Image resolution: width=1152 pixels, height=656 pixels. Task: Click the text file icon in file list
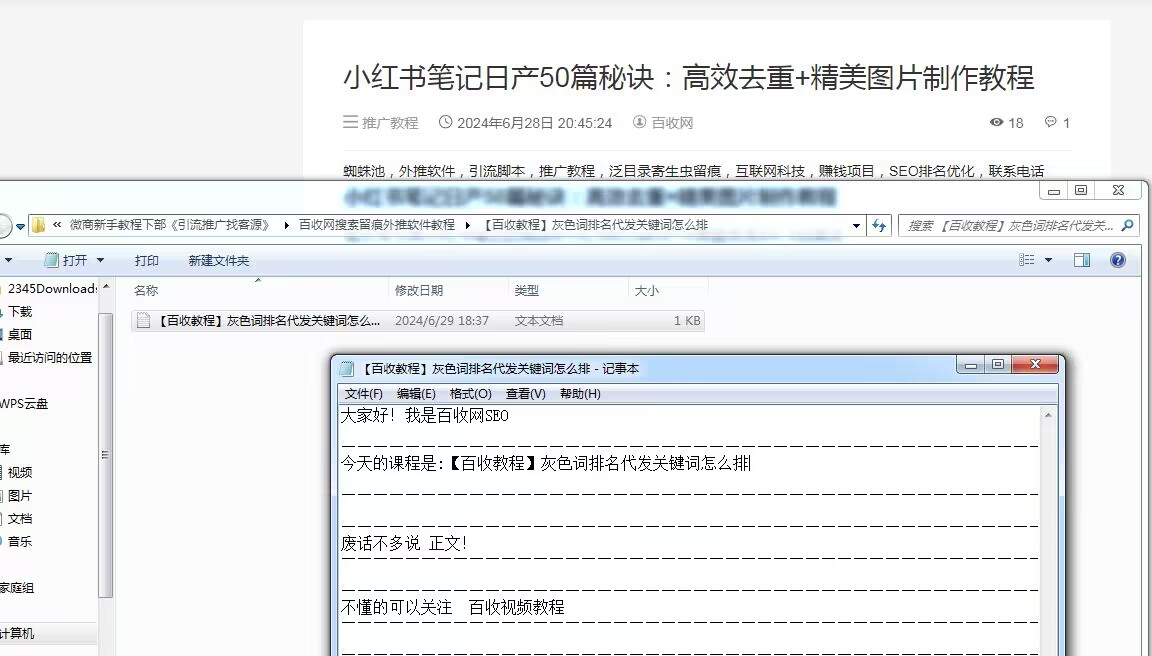(144, 320)
